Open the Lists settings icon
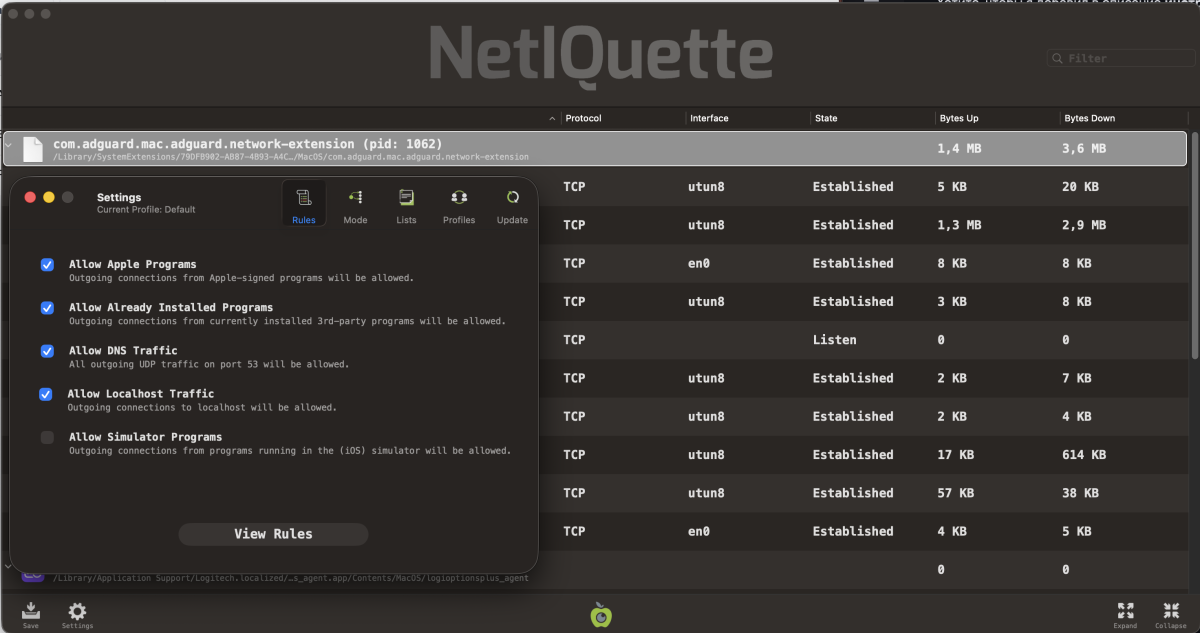This screenshot has width=1200, height=633. coord(406,204)
